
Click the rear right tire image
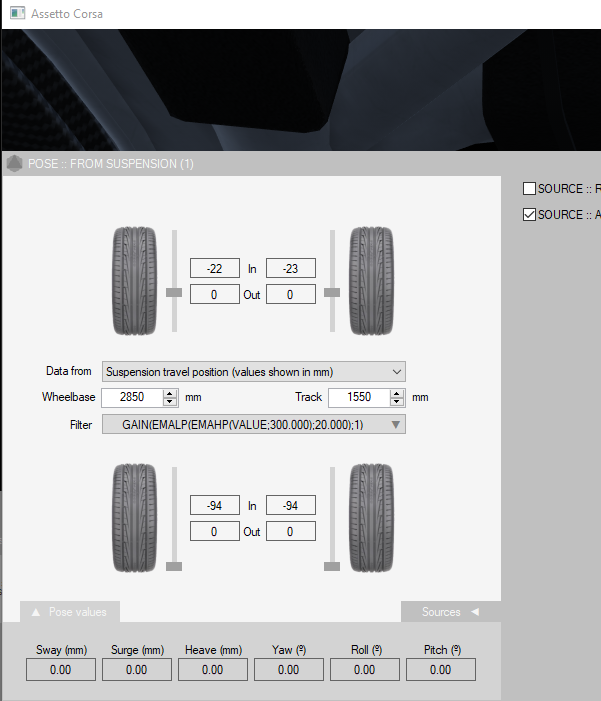click(371, 518)
